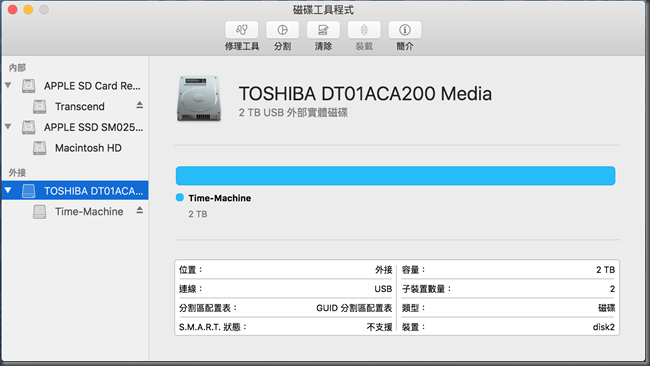Collapse the TOSHIBA DT01ACA disk tree
This screenshot has width=650, height=366.
tap(8, 190)
